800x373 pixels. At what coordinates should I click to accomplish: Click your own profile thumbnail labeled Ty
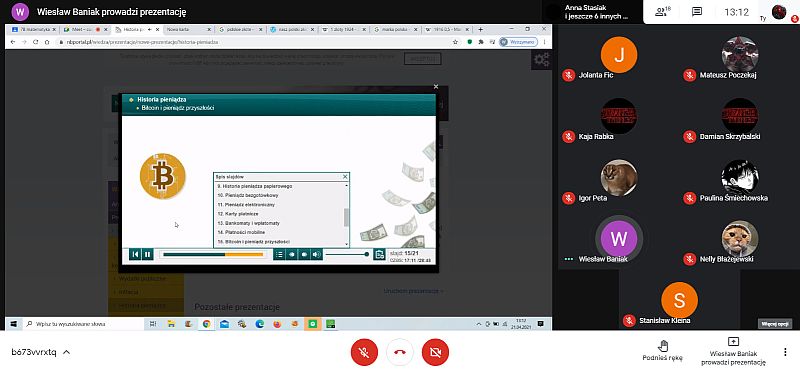point(779,12)
